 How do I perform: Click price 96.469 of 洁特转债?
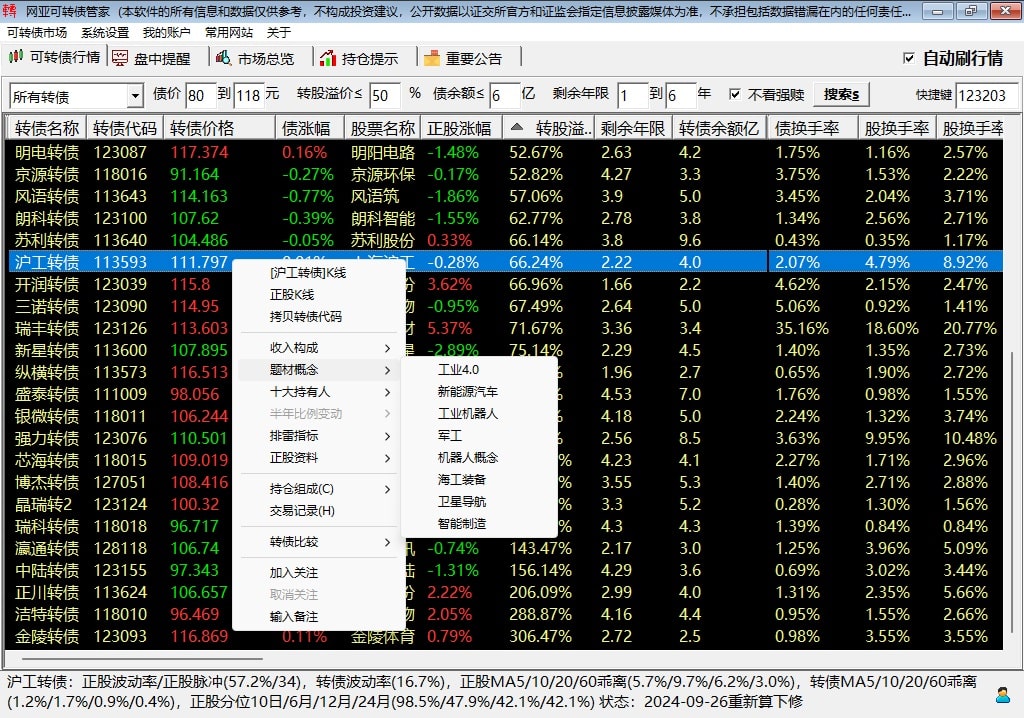point(195,615)
